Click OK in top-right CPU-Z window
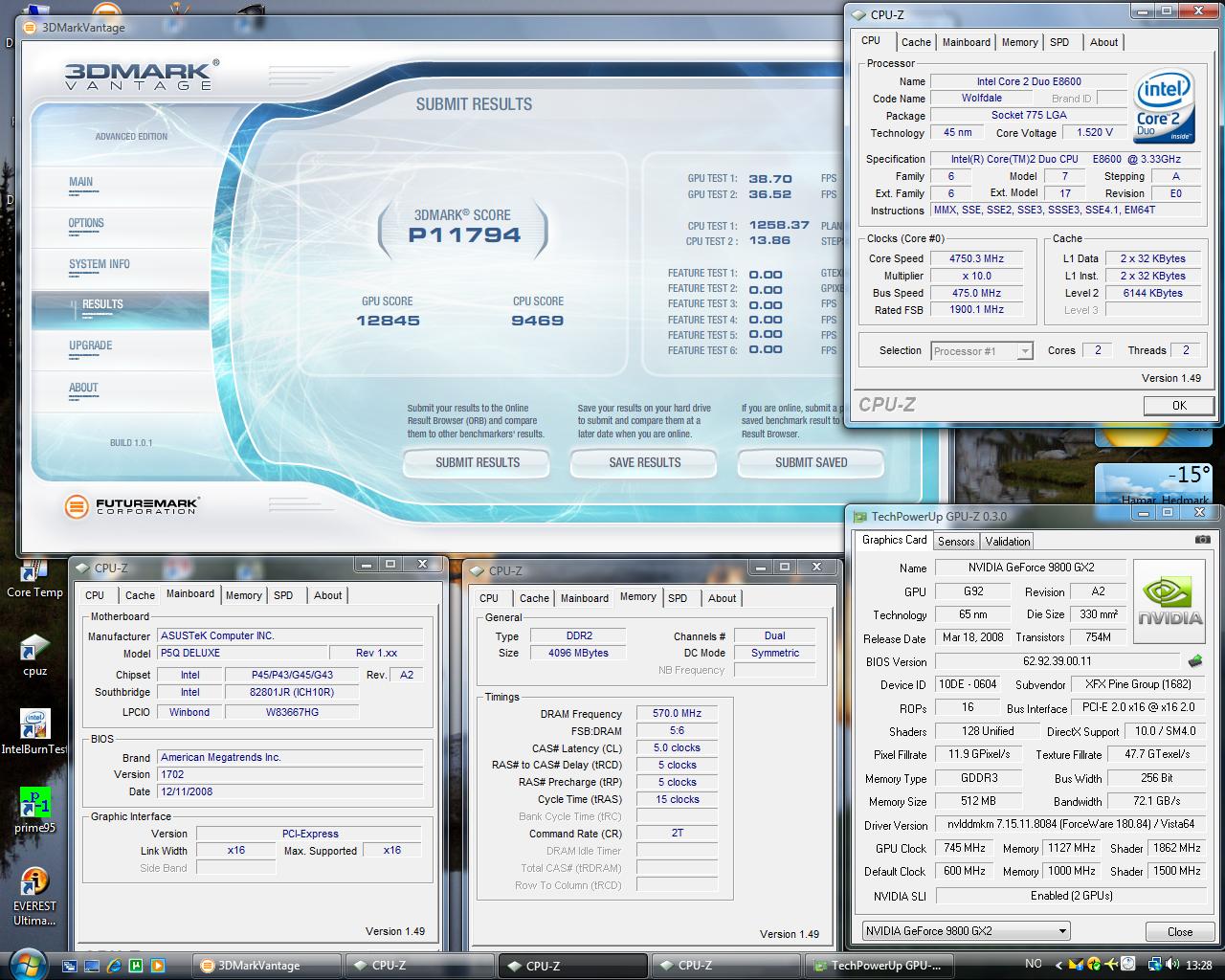The height and width of the screenshot is (980, 1225). pos(1179,406)
